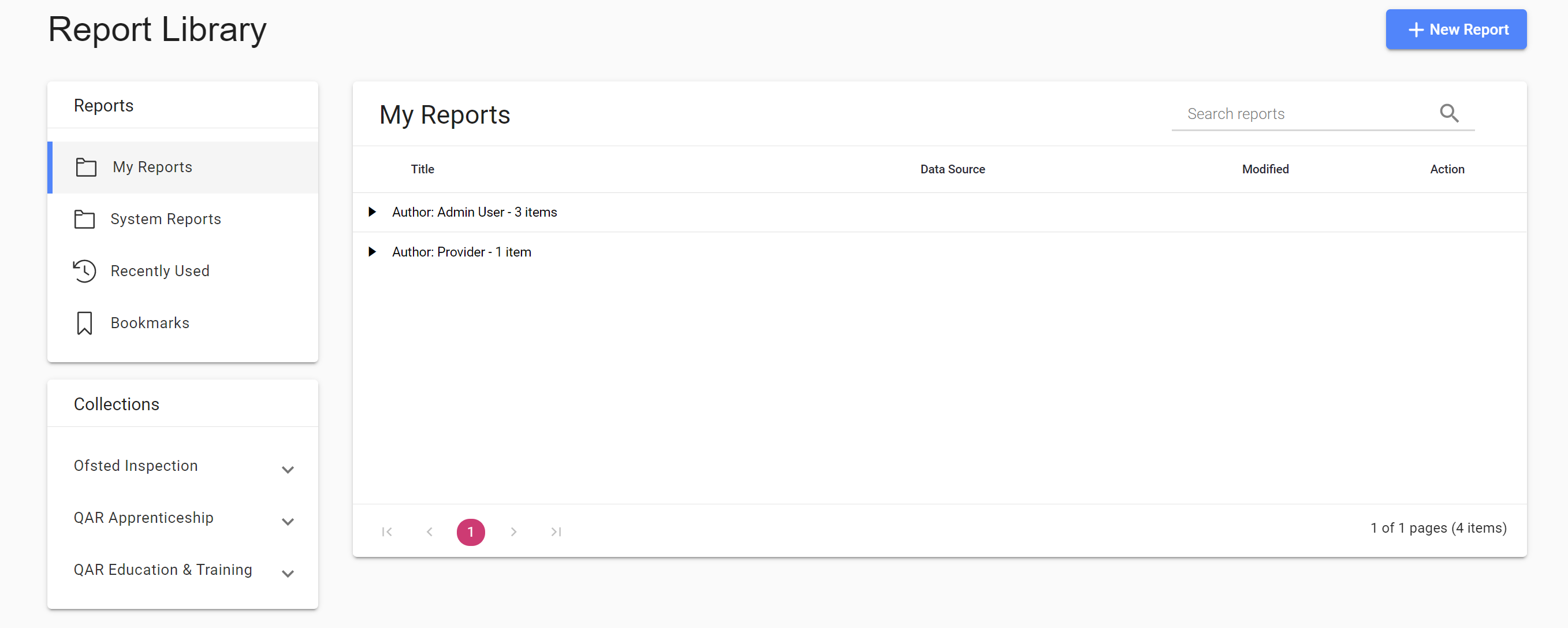Click the search magnifier icon

pos(1448,113)
